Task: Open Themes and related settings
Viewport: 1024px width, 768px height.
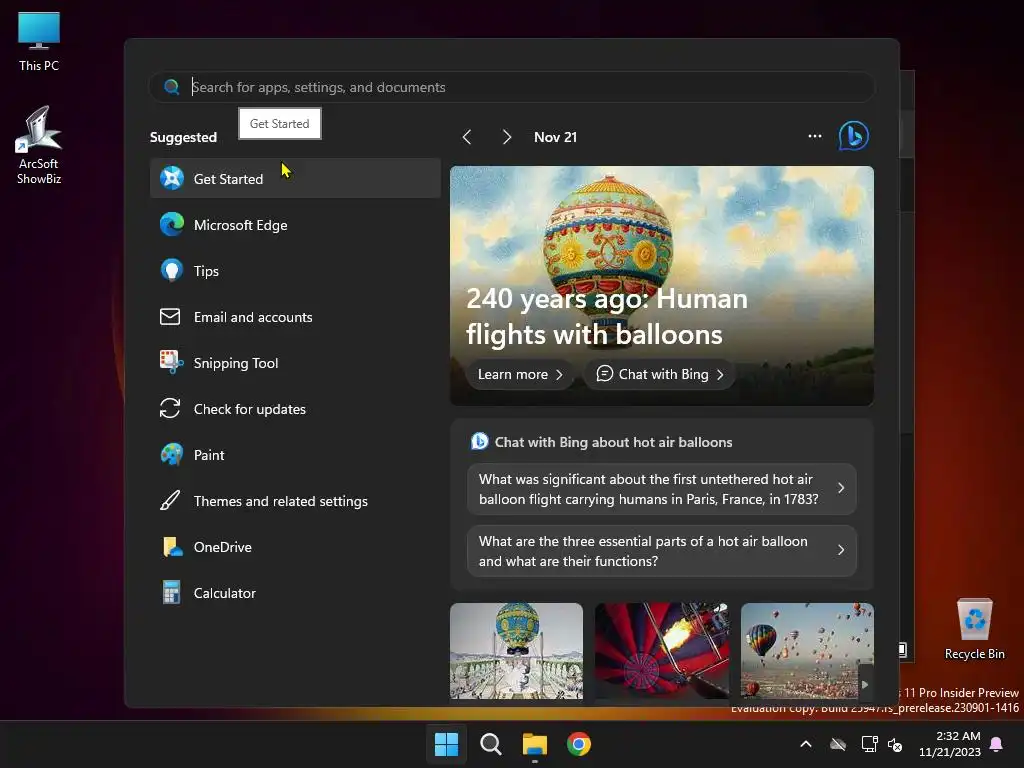Action: coord(295,501)
